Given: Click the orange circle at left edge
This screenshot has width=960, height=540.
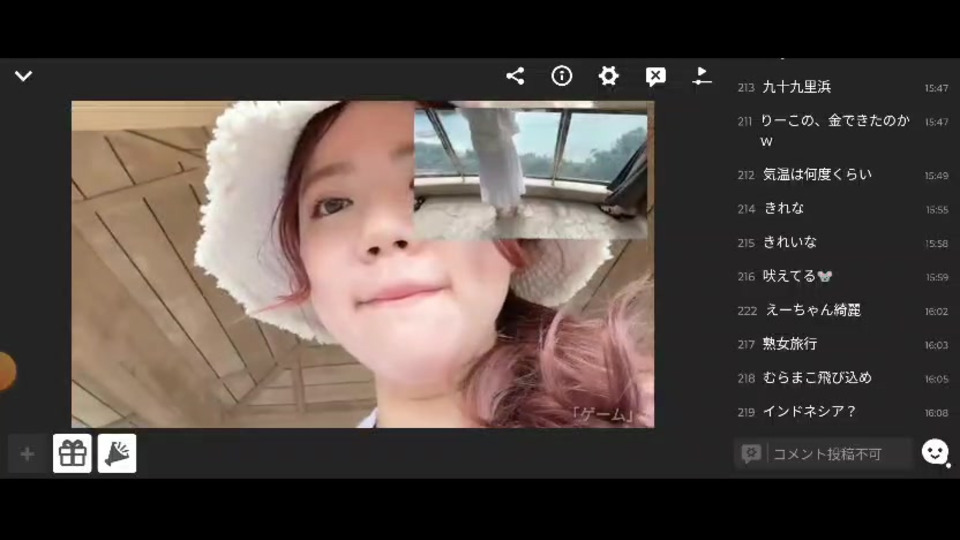Looking at the screenshot, I should 7,371.
